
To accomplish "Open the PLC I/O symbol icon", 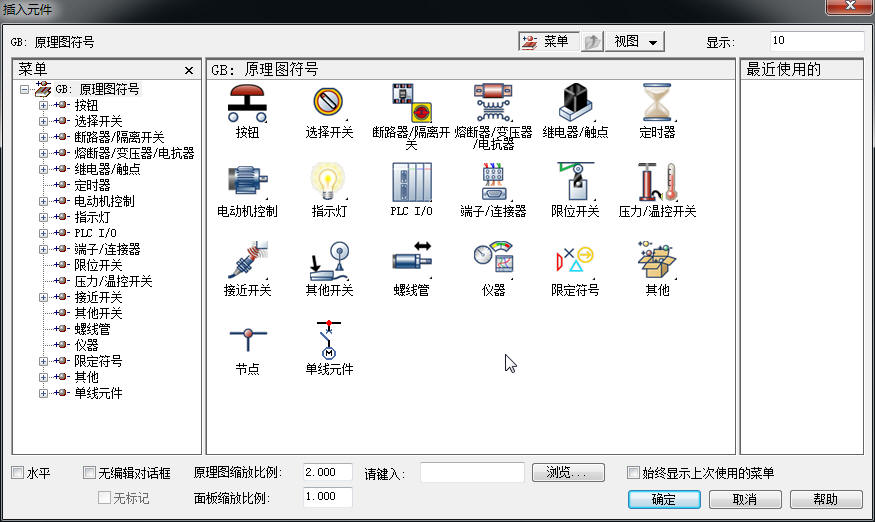I will (x=411, y=182).
